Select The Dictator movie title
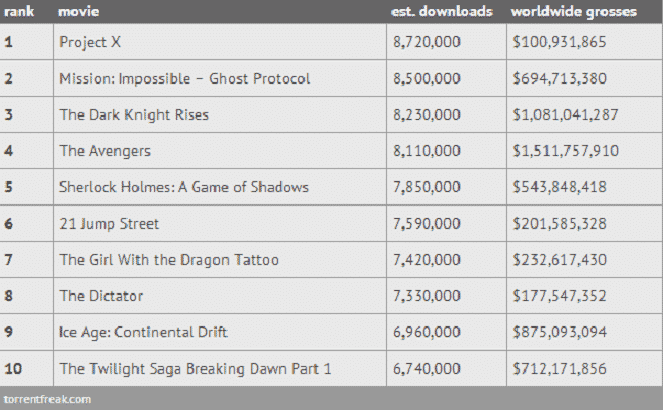Screen dimensions: 663x410 pyautogui.click(x=101, y=296)
